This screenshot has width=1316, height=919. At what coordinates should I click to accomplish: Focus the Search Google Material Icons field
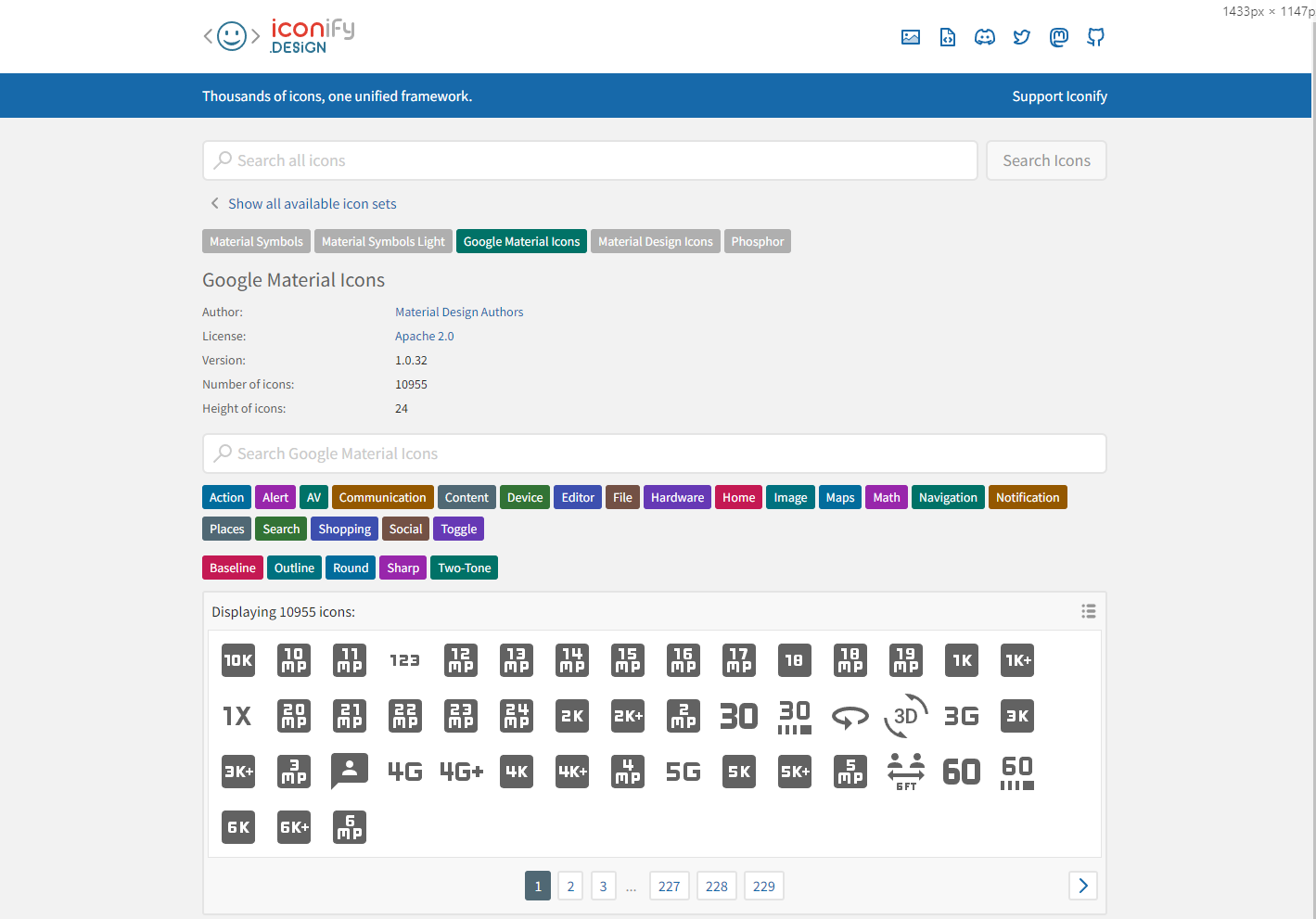click(x=654, y=453)
